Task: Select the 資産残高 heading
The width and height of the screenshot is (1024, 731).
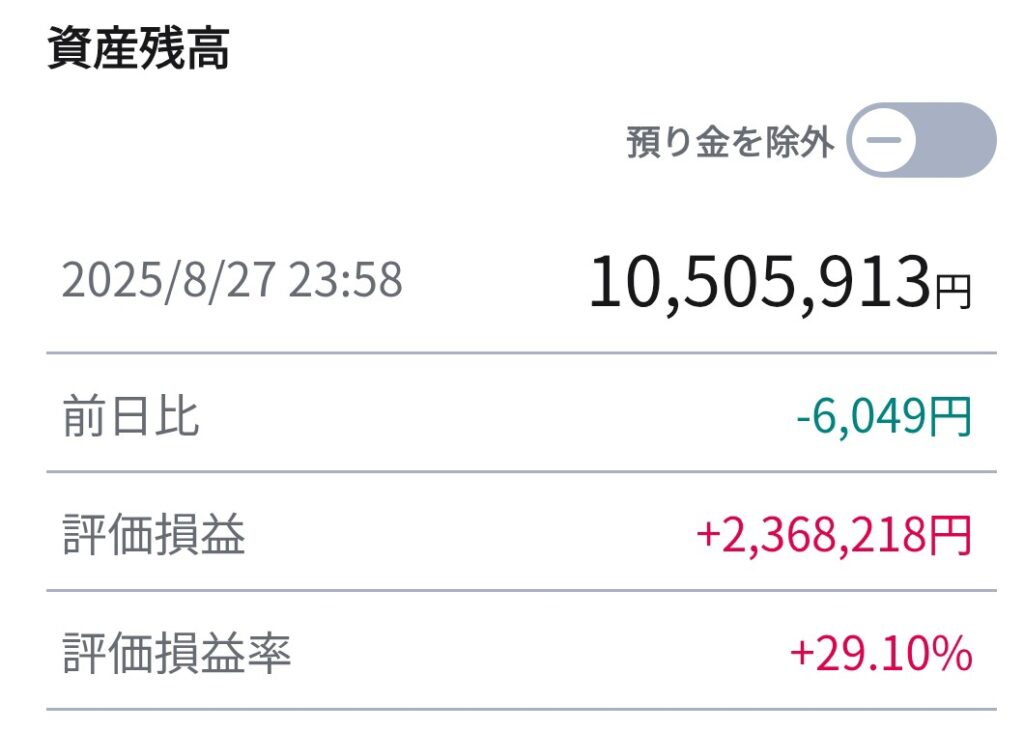Action: [x=138, y=50]
